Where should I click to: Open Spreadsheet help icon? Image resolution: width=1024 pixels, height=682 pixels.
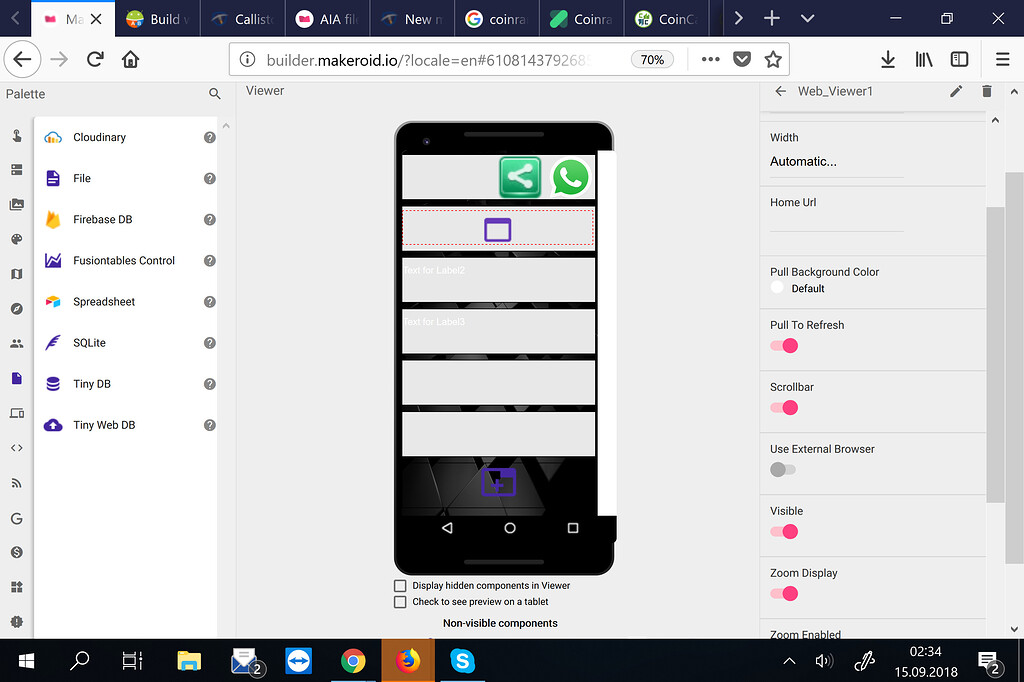click(x=210, y=302)
